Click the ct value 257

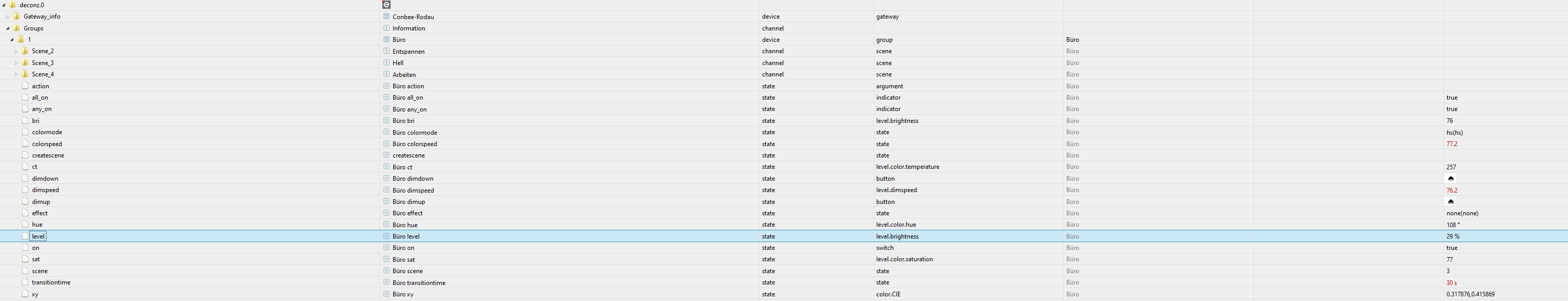point(1451,167)
